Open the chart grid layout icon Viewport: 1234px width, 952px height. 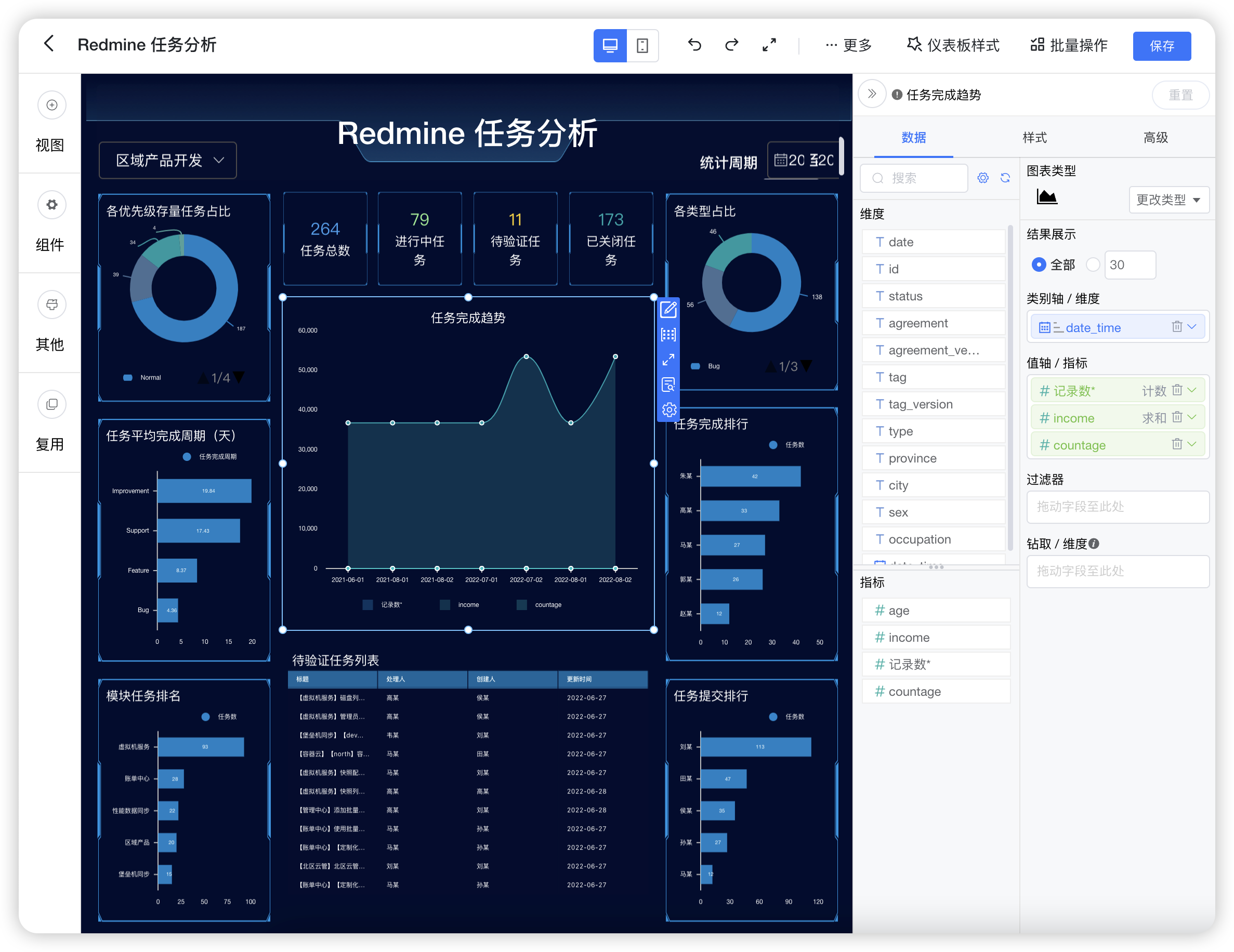[x=668, y=335]
